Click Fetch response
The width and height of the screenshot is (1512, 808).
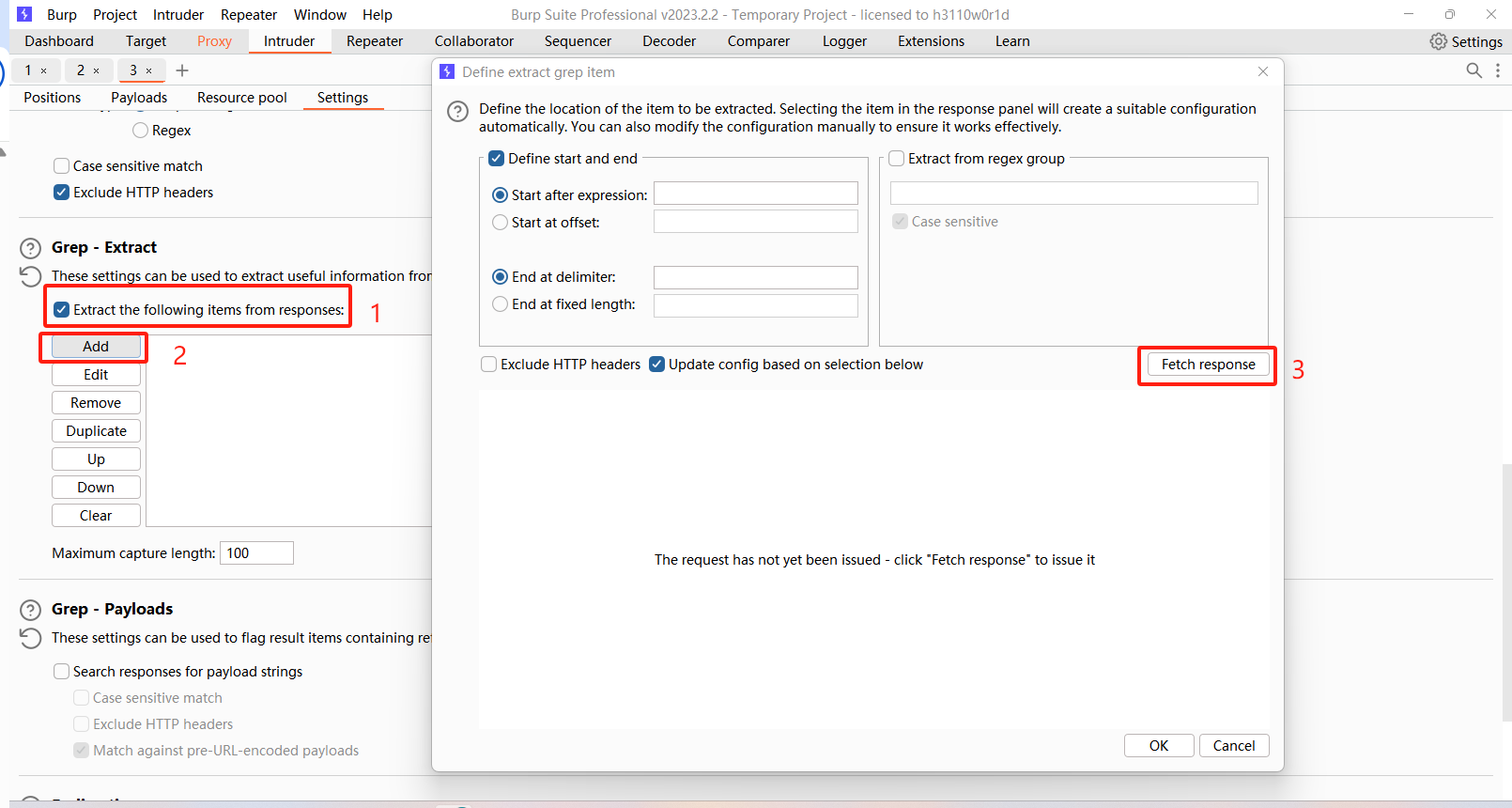[x=1208, y=365]
